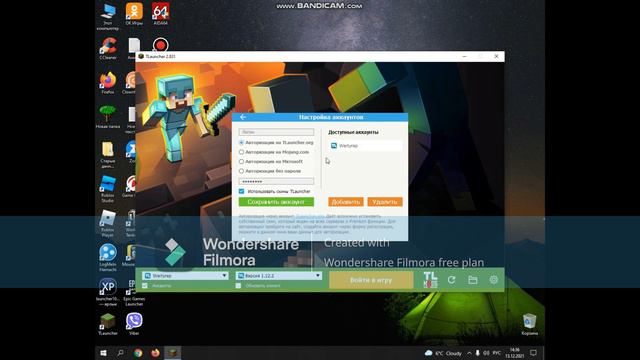Expand hidden system tray icons chevron
The height and width of the screenshot is (360, 640).
click(x=469, y=353)
